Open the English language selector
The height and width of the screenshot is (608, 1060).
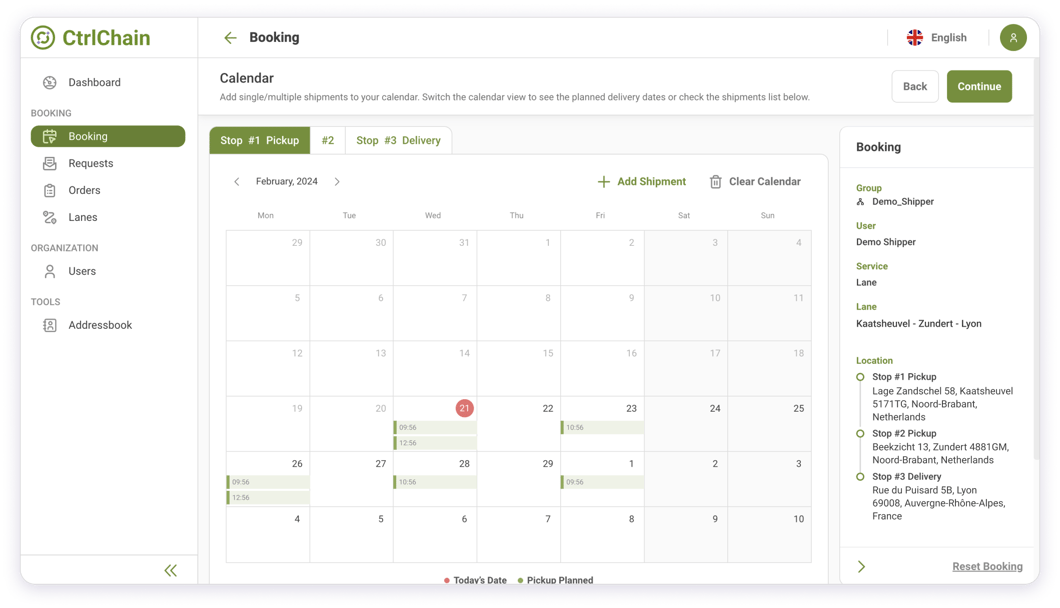[x=936, y=38]
